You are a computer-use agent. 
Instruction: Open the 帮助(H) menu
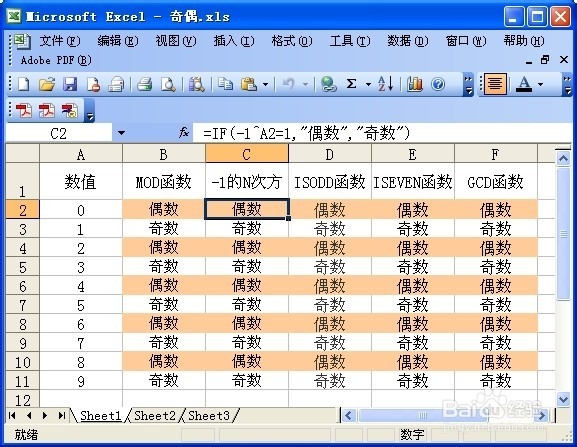pyautogui.click(x=524, y=41)
